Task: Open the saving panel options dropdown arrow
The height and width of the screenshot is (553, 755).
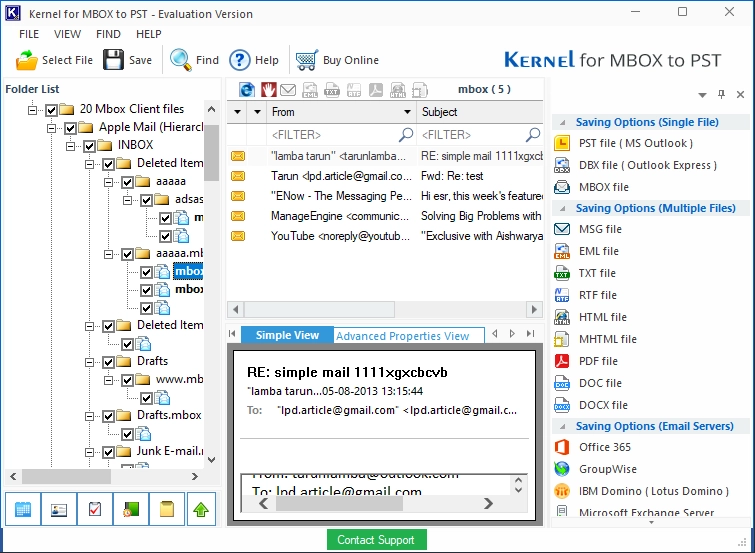Action: coord(703,95)
